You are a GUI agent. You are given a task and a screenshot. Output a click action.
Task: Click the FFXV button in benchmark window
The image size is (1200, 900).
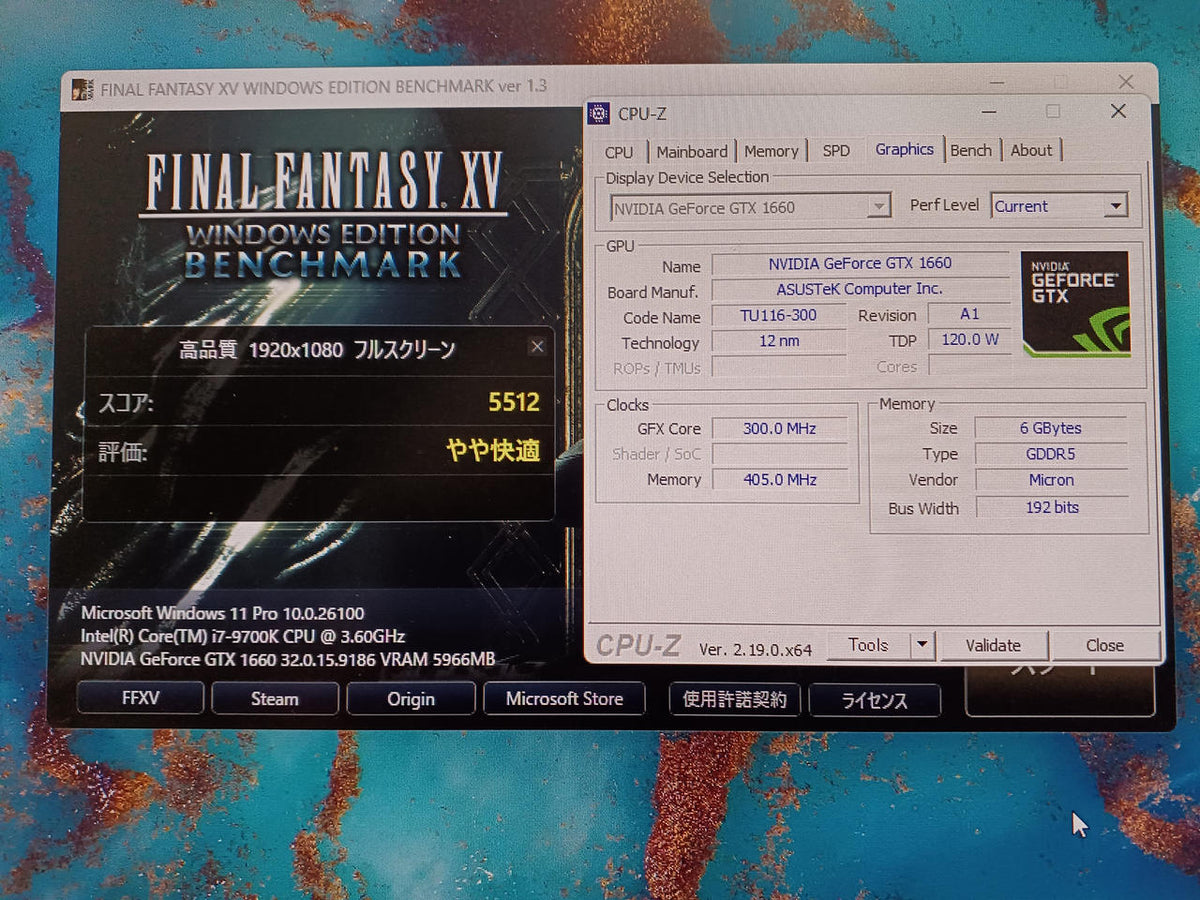141,698
